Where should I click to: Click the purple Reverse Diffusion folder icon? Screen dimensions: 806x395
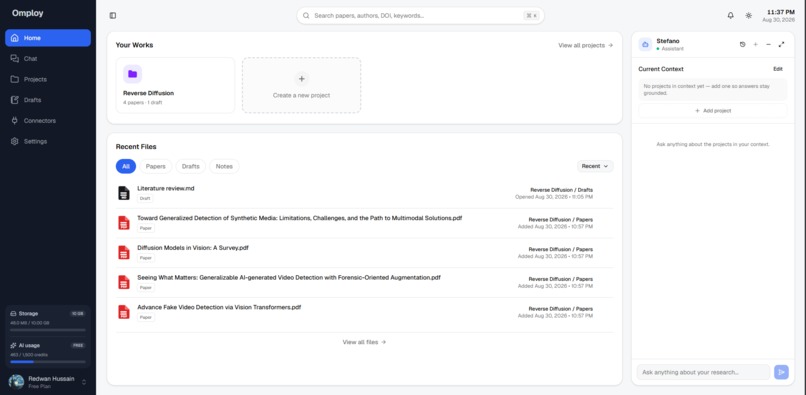(132, 74)
